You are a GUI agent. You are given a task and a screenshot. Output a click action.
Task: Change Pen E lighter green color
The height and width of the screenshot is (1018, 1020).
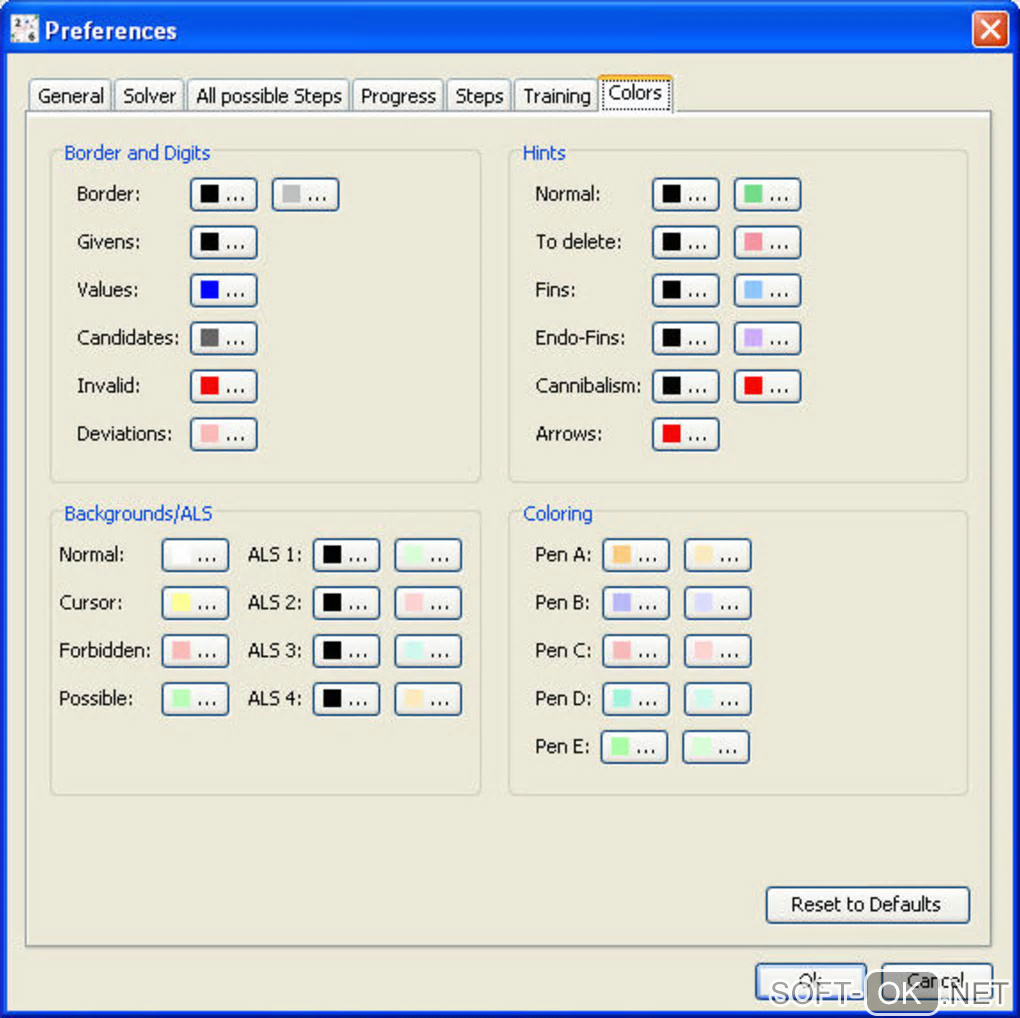coord(716,747)
